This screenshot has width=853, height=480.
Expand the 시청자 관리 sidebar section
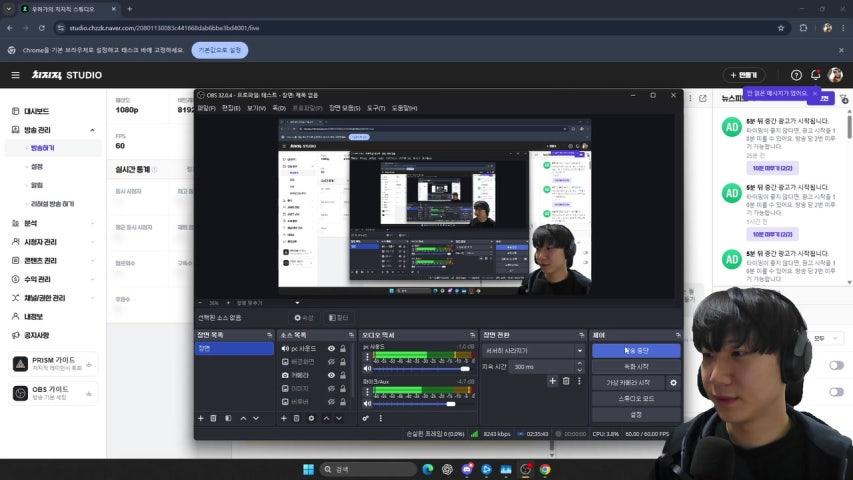click(x=92, y=241)
